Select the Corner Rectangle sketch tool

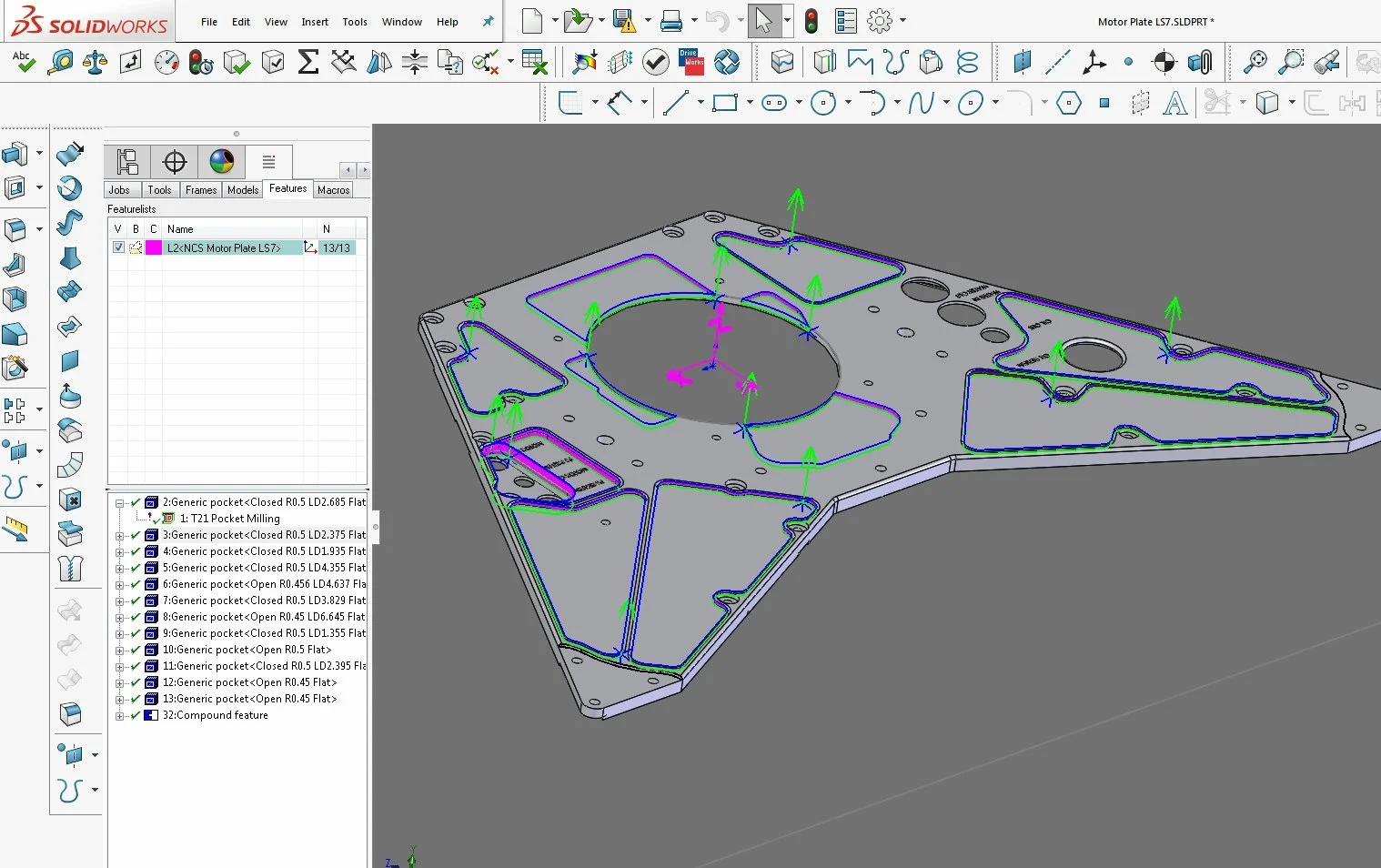[x=725, y=103]
